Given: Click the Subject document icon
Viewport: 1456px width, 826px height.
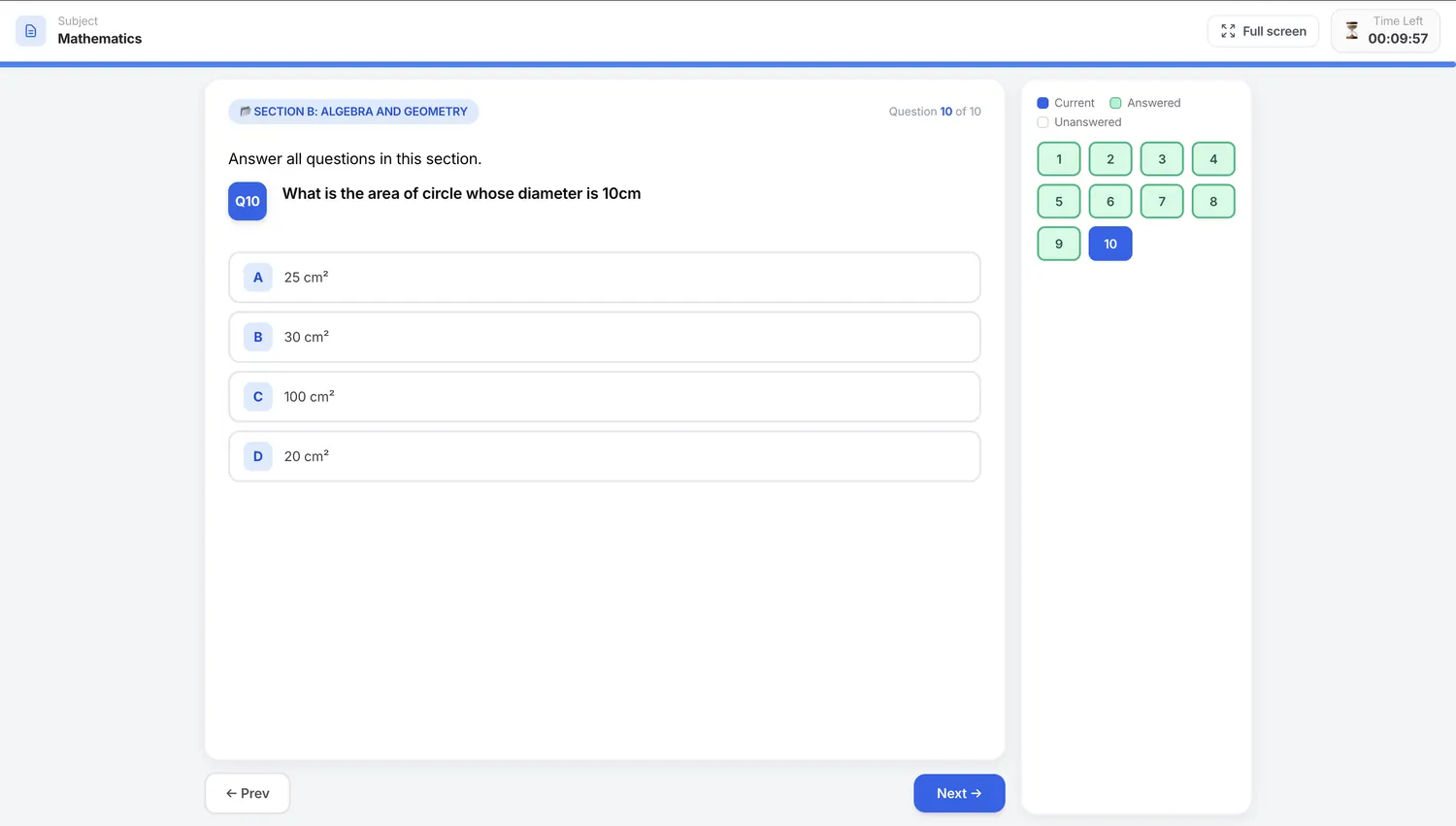Looking at the screenshot, I should click(31, 31).
